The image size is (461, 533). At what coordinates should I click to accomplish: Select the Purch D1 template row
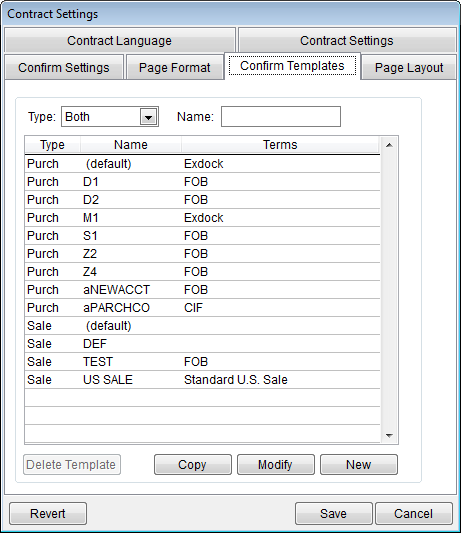tap(202, 182)
